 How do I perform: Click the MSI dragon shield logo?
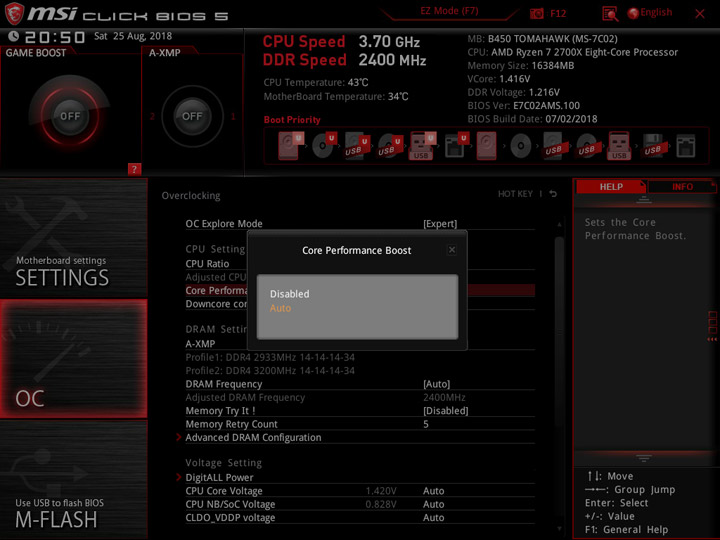coord(14,13)
